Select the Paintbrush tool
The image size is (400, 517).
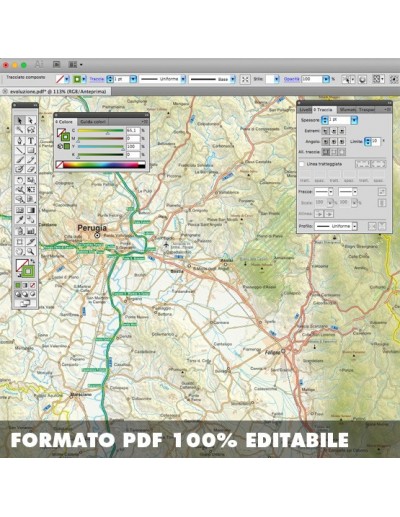tap(20, 160)
